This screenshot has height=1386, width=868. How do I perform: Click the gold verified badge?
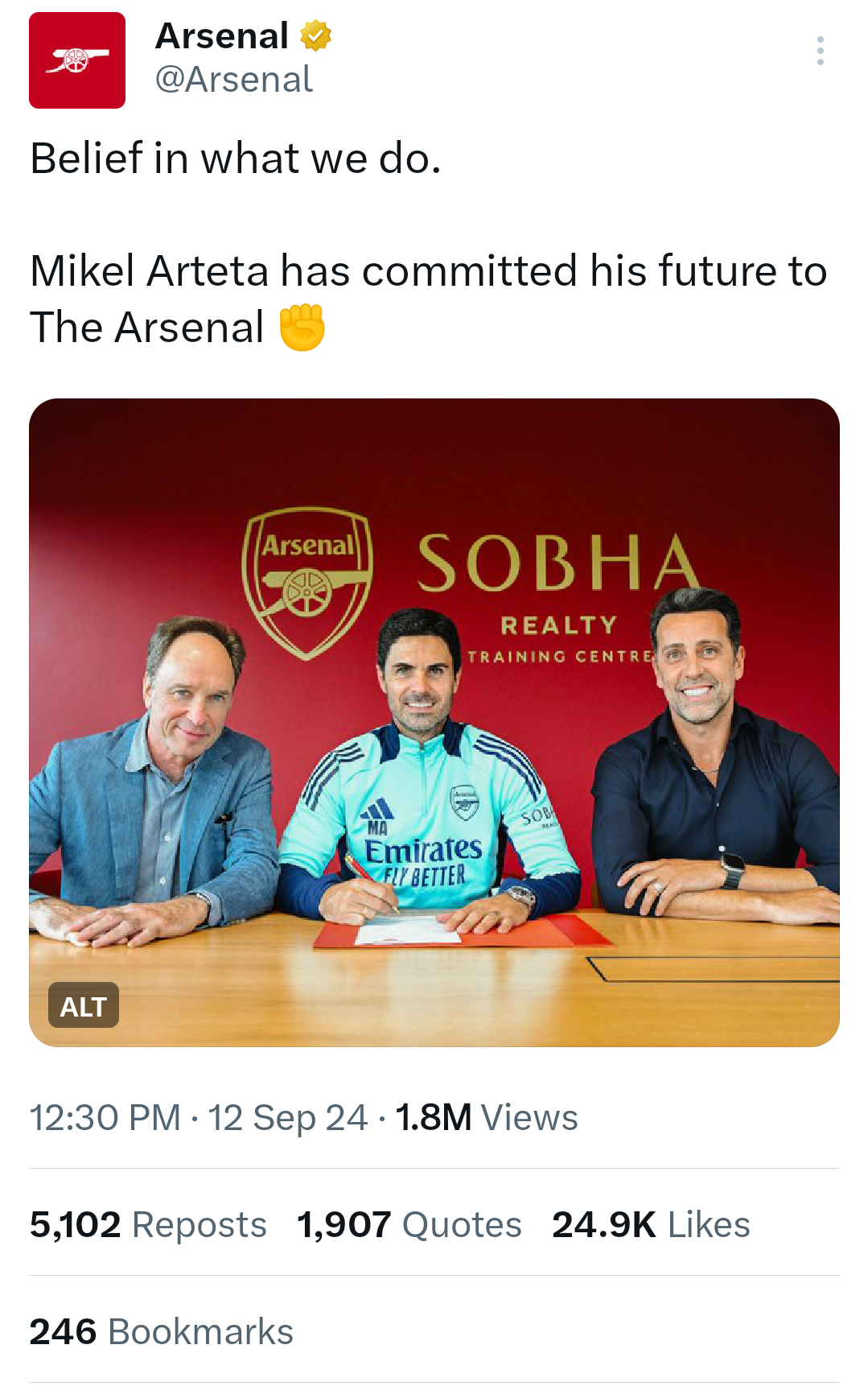point(315,36)
